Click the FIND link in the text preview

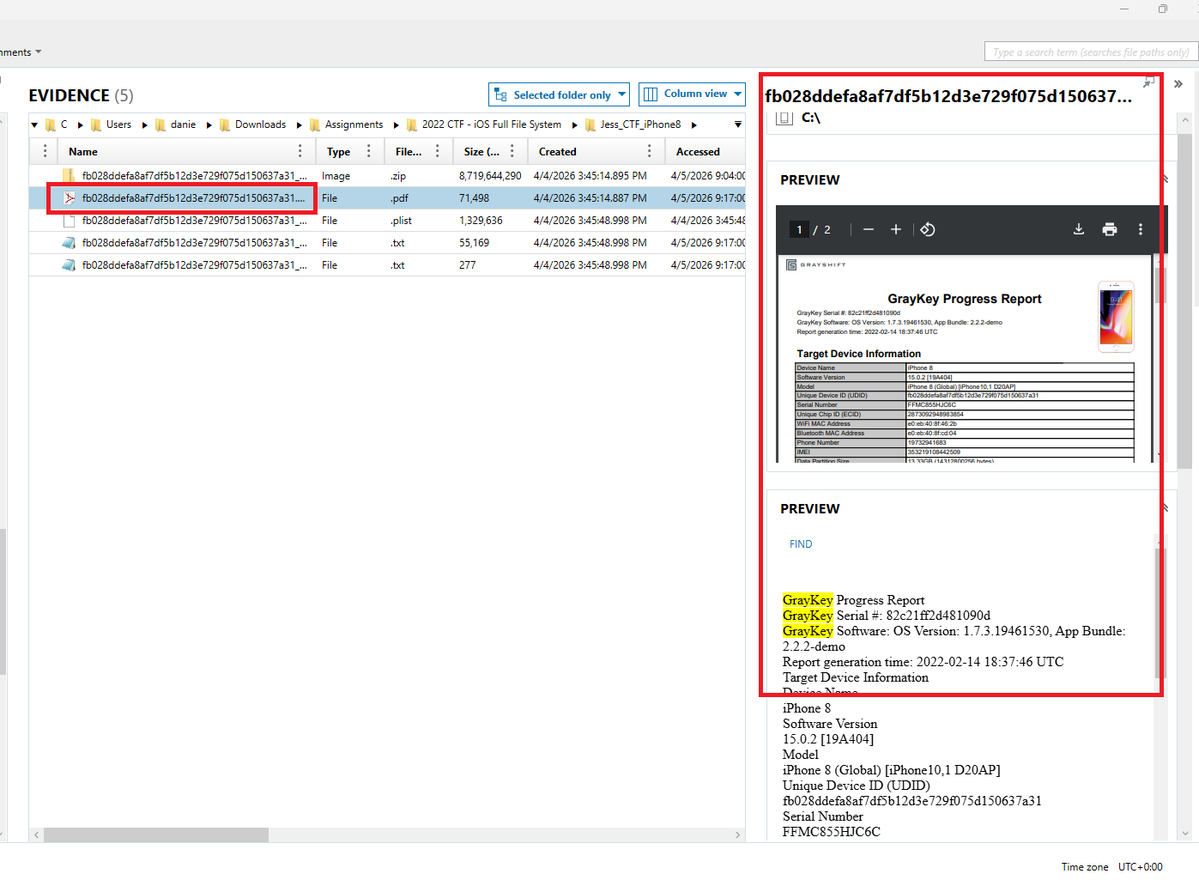point(801,544)
